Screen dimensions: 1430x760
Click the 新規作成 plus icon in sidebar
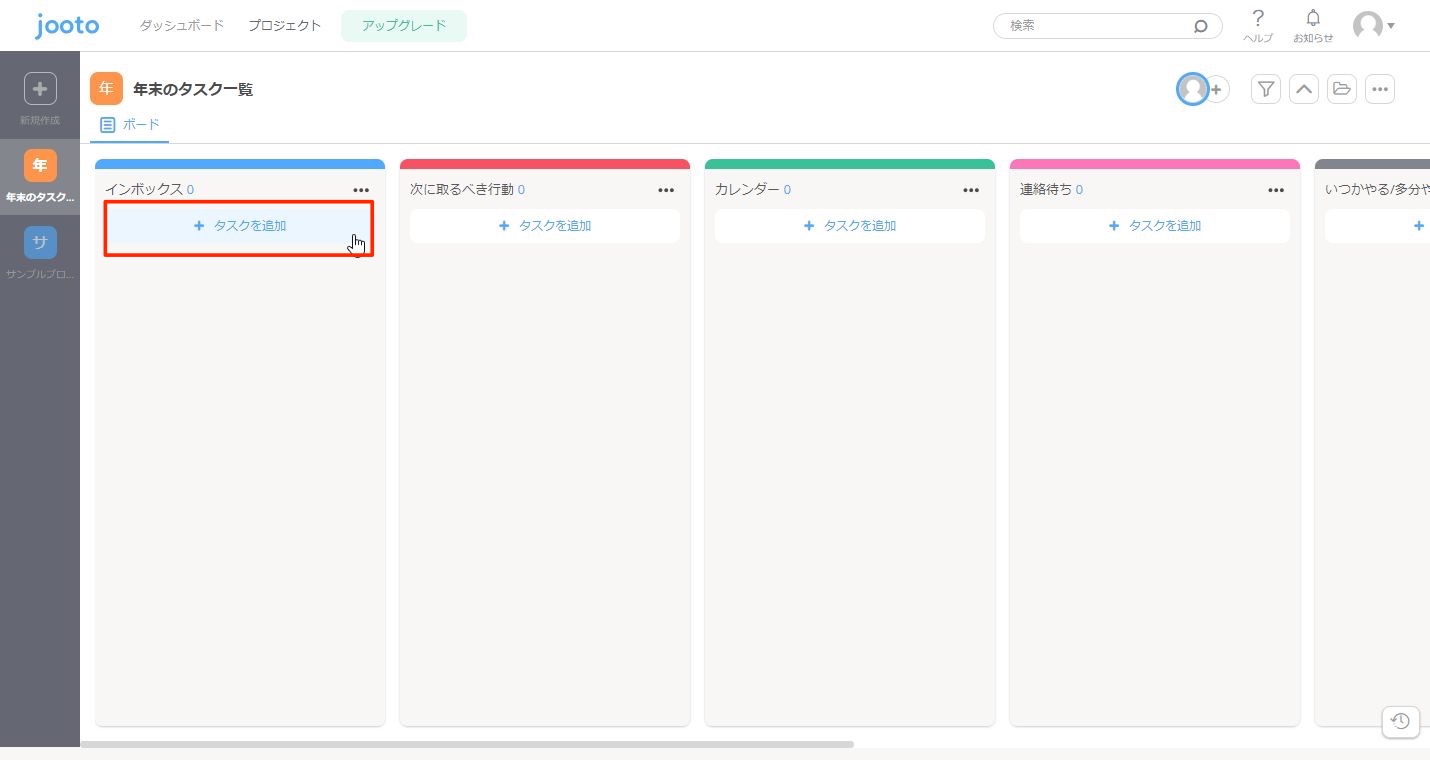(x=40, y=89)
